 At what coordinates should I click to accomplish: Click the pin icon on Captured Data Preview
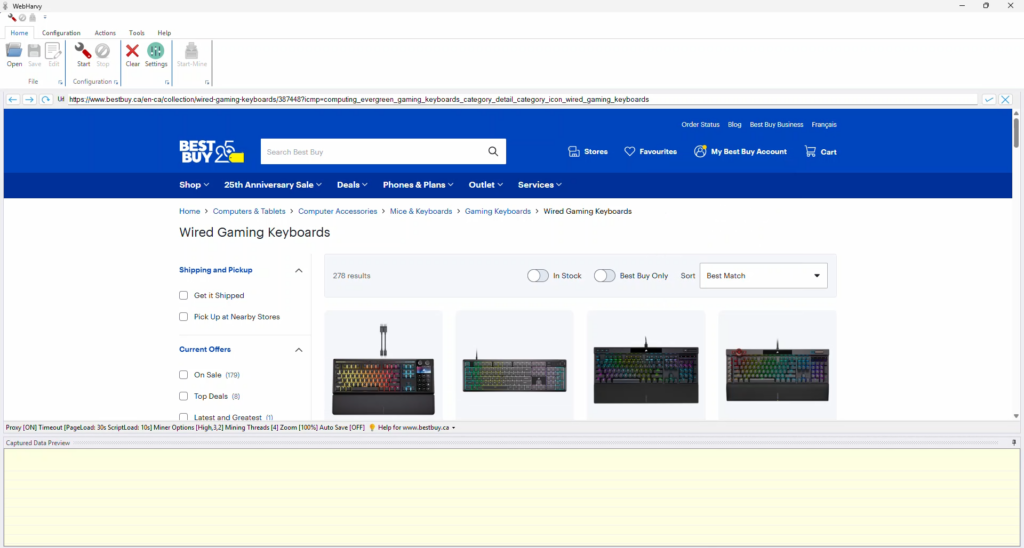click(x=1014, y=443)
